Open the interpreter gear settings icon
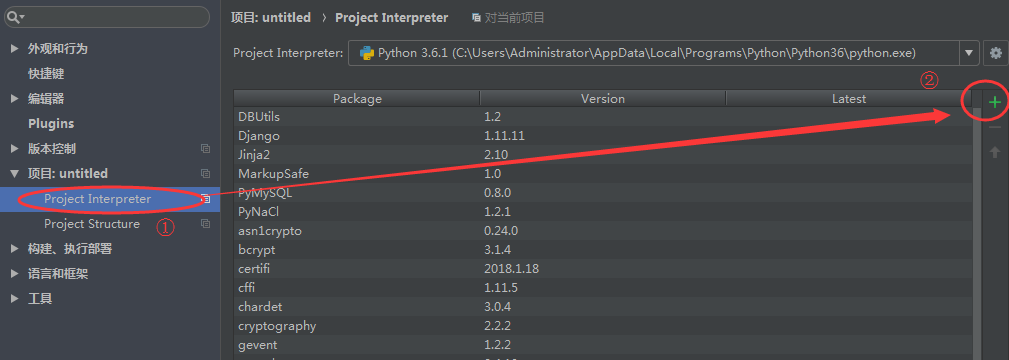1009x360 pixels. coord(996,53)
